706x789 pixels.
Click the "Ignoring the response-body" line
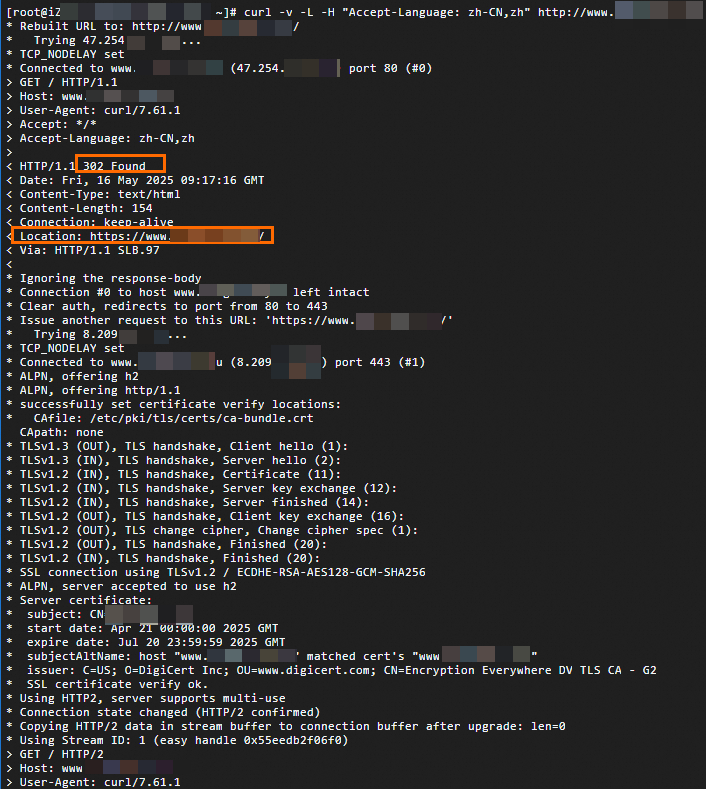(x=110, y=278)
